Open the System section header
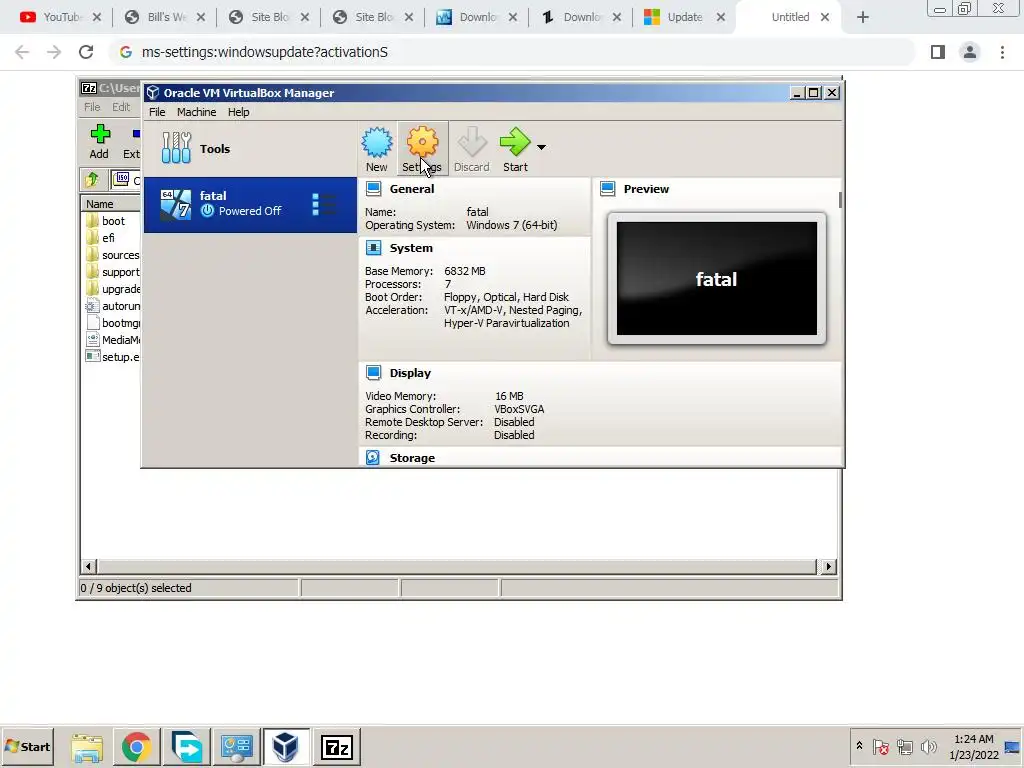1024x768 pixels. pos(411,248)
